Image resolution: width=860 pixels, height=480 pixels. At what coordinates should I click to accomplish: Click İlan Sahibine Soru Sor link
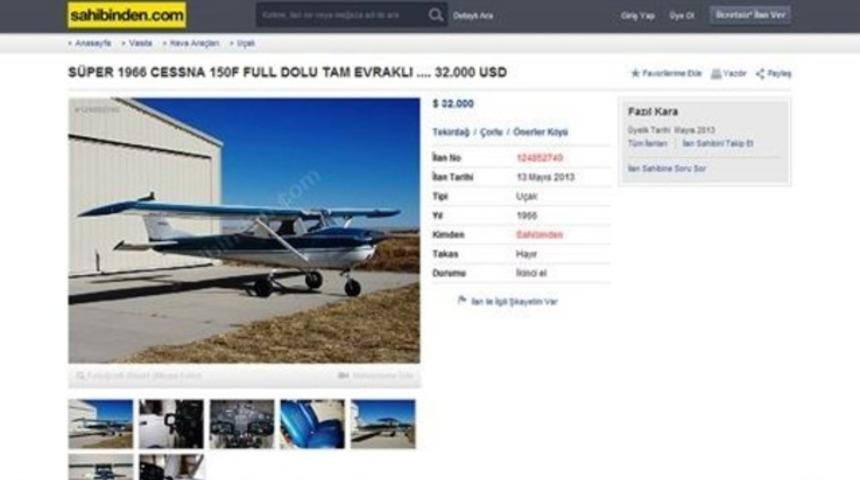pyautogui.click(x=666, y=168)
